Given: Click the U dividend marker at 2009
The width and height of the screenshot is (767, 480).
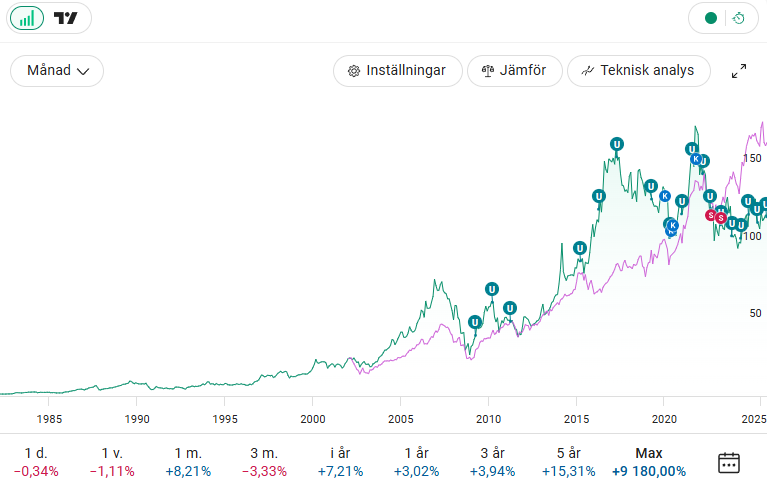Looking at the screenshot, I should (x=475, y=322).
